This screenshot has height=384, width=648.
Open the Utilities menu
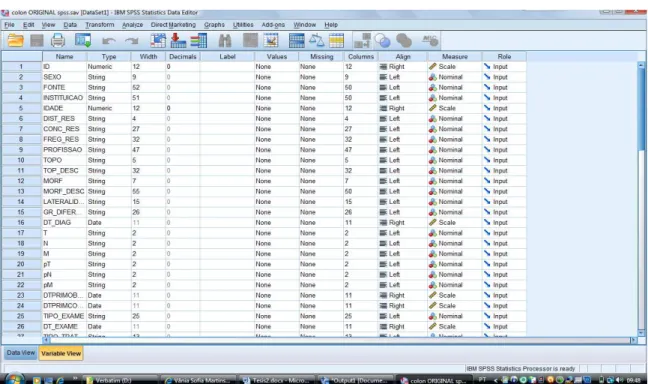(x=243, y=25)
